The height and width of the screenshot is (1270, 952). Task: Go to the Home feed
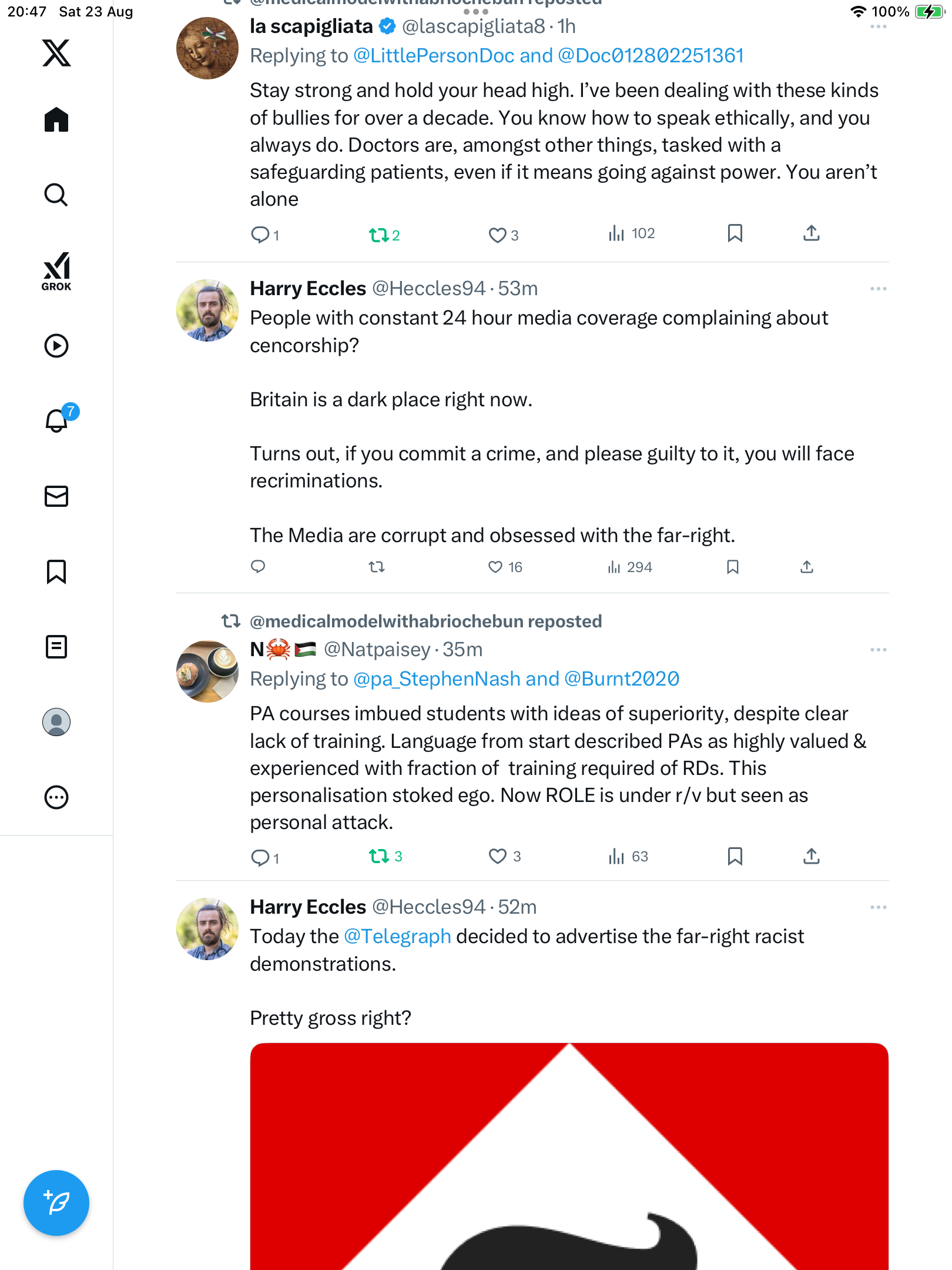click(x=56, y=119)
